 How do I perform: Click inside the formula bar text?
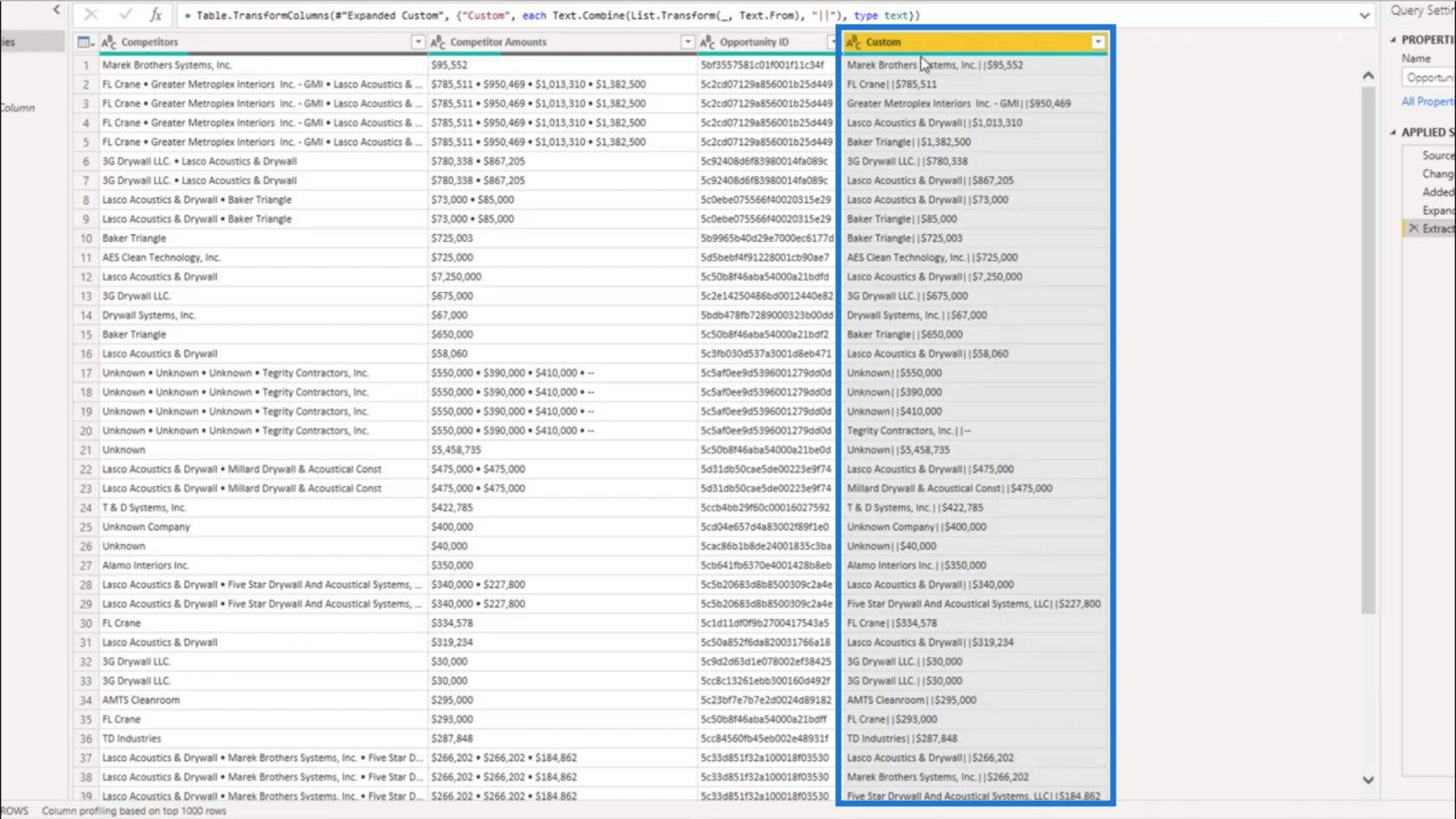[551, 16]
